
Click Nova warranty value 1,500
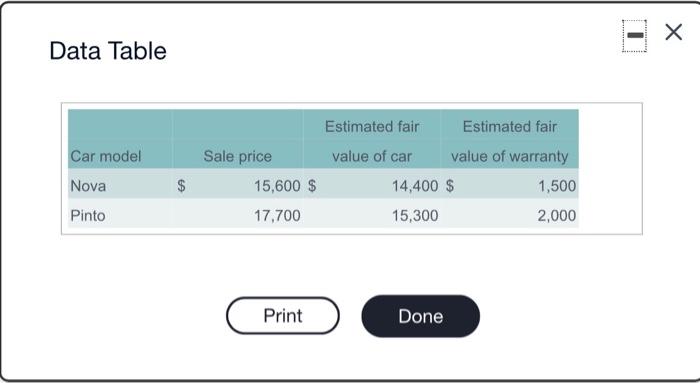[x=557, y=186]
